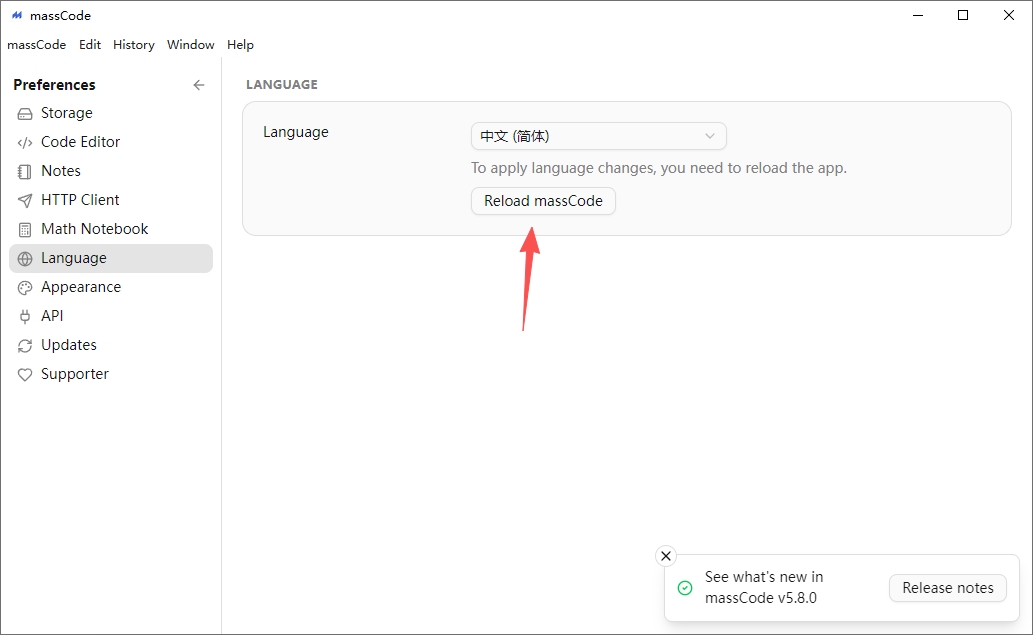The image size is (1033, 635).
Task: Expand the Language dropdown chevron
Action: click(x=710, y=136)
